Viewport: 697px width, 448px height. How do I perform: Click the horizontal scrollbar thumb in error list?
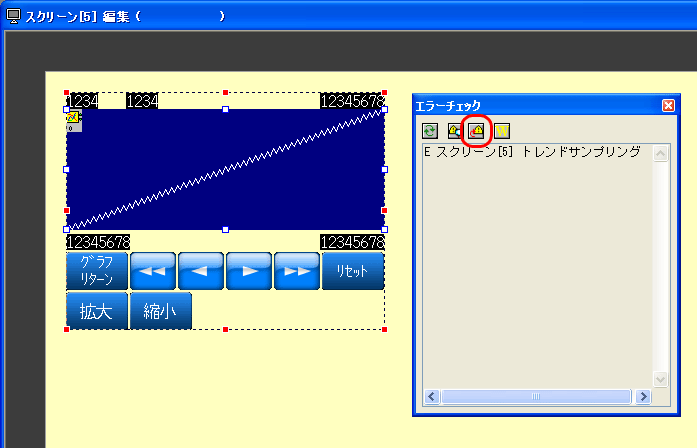[535, 397]
